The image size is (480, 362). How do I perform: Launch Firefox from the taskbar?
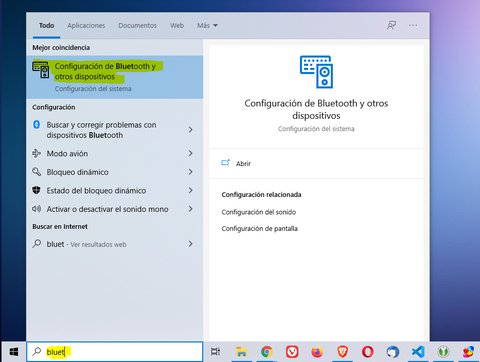pyautogui.click(x=317, y=351)
